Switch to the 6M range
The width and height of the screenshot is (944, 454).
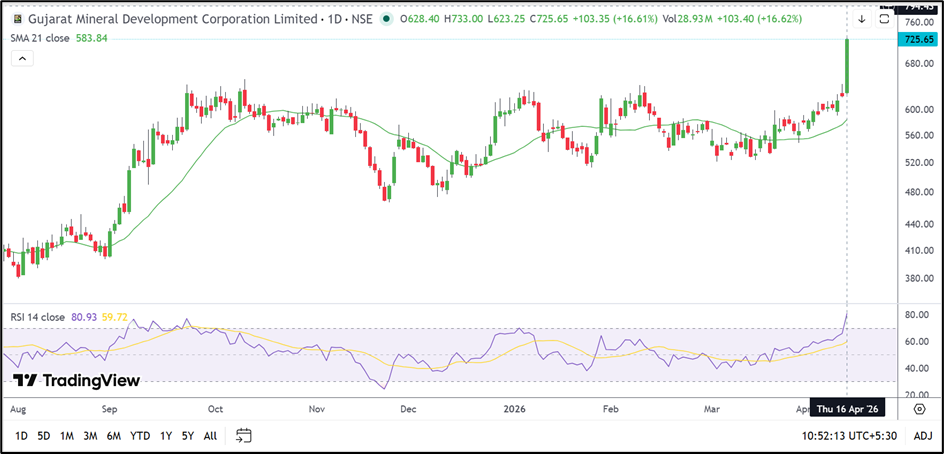click(x=114, y=435)
